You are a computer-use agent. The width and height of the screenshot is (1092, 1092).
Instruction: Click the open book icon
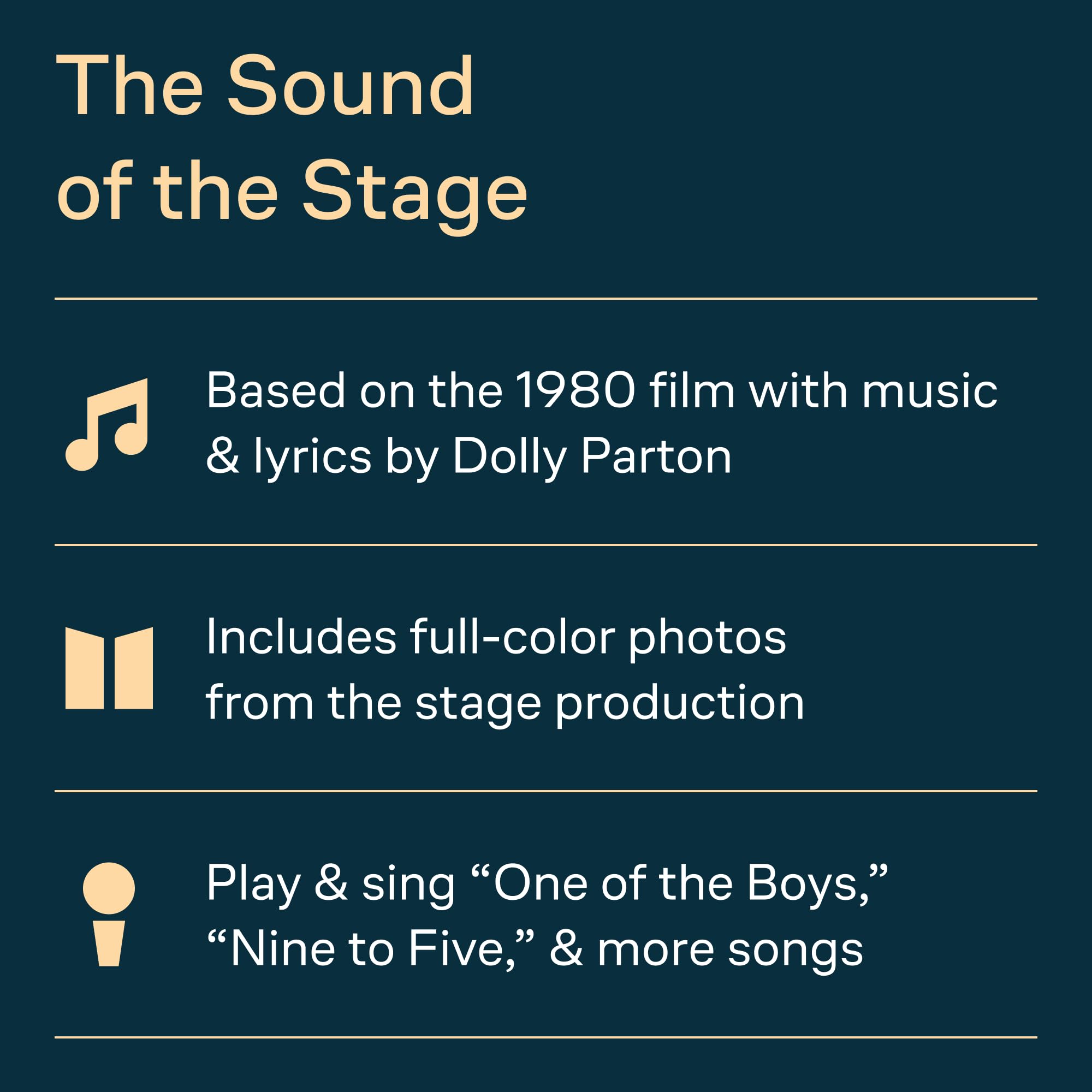109,668
